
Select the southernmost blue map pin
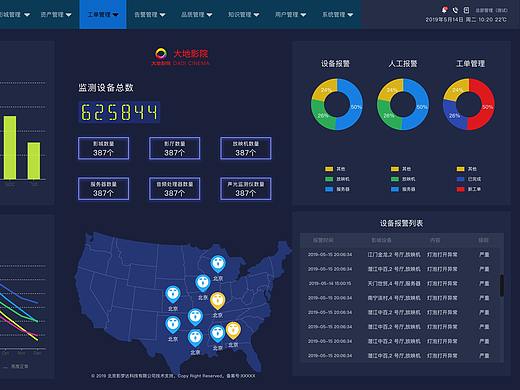(x=195, y=337)
